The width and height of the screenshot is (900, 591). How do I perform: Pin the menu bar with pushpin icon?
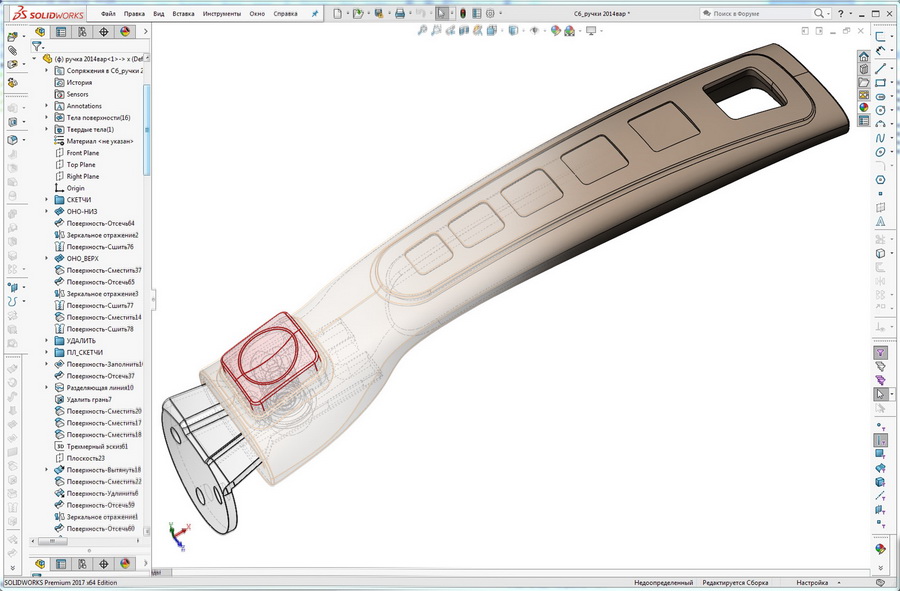tap(315, 14)
